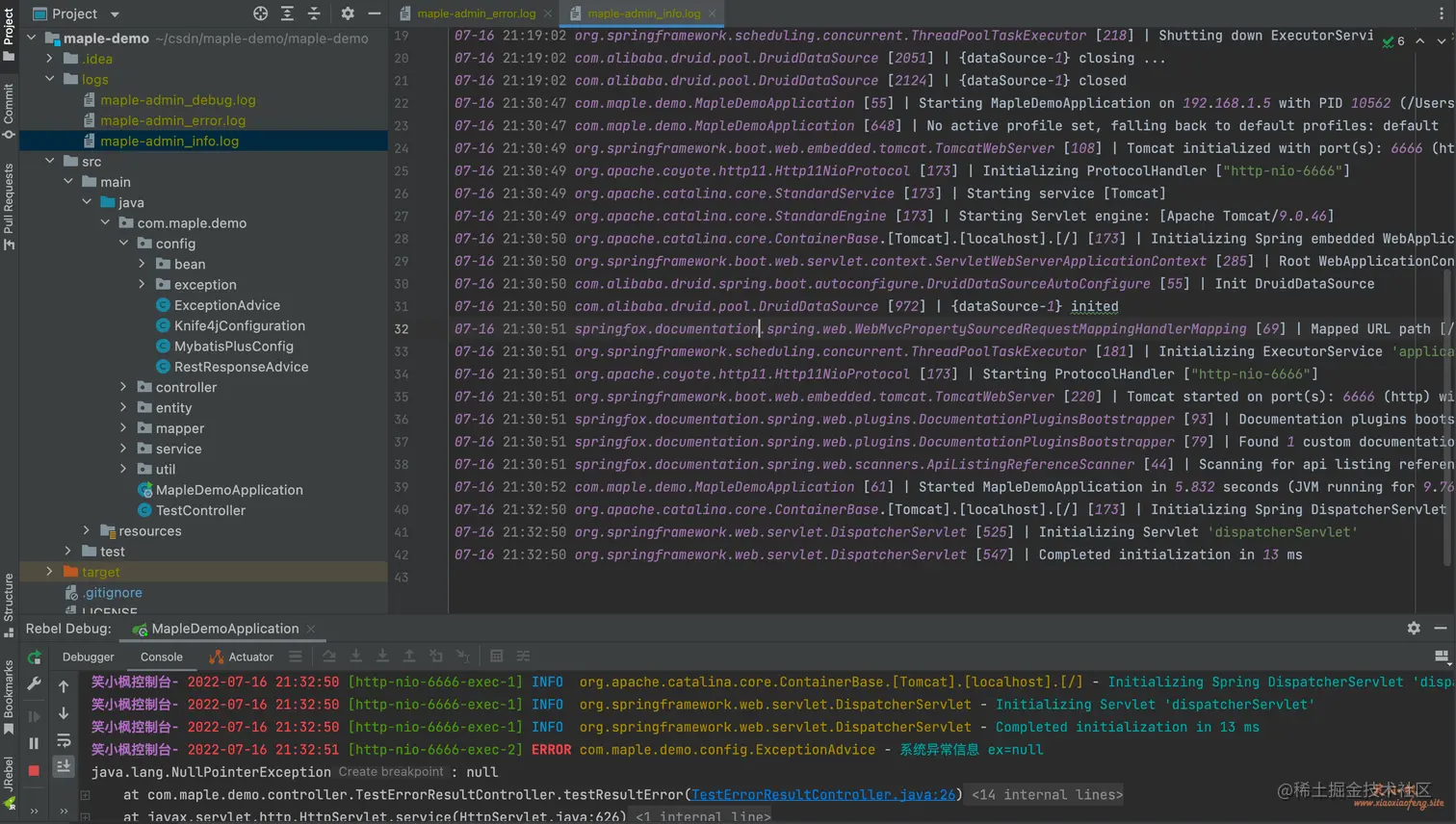Click the Resume Program icon
1456x824 pixels.
(34, 716)
